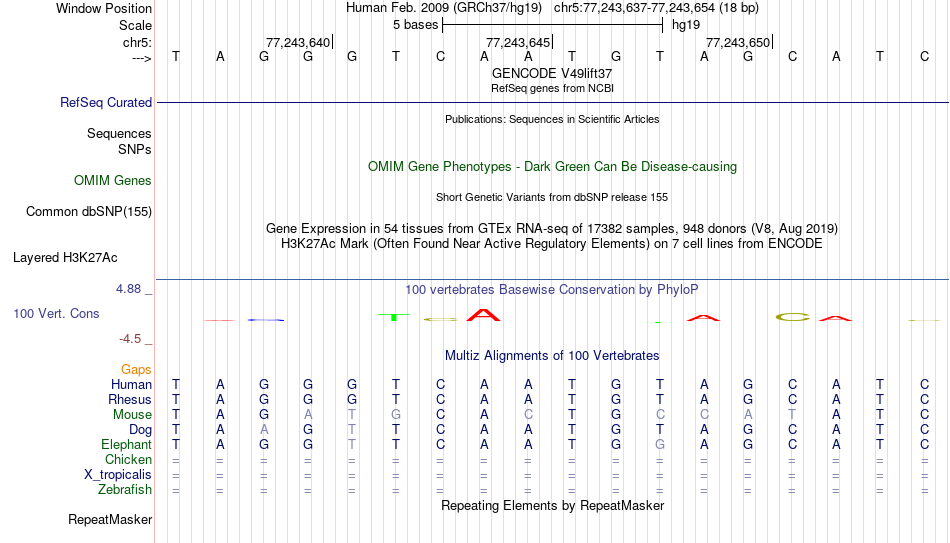Select the Gaps row label
The width and height of the screenshot is (950, 543).
[x=136, y=369]
